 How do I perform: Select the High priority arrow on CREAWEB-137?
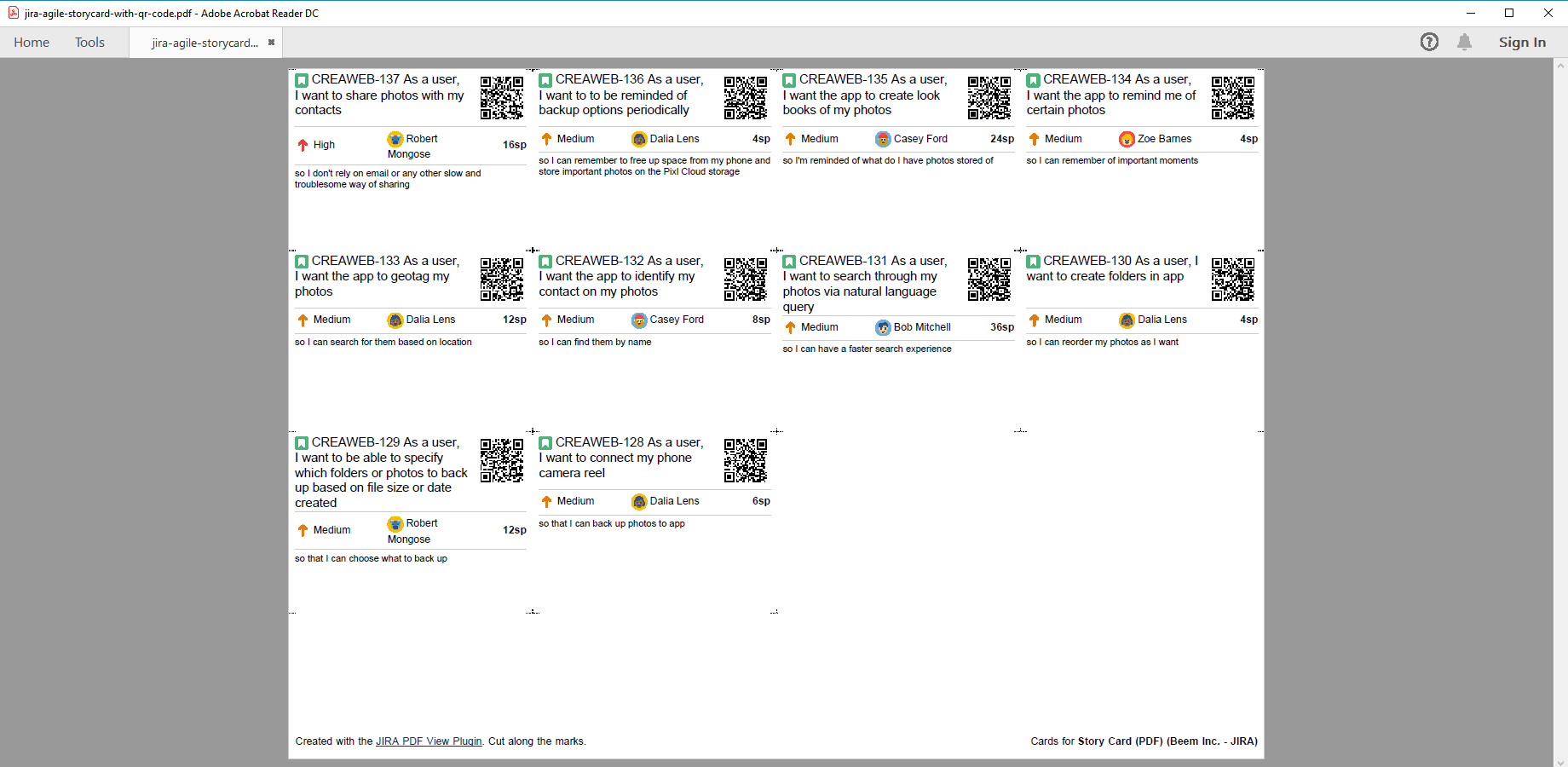pyautogui.click(x=303, y=144)
